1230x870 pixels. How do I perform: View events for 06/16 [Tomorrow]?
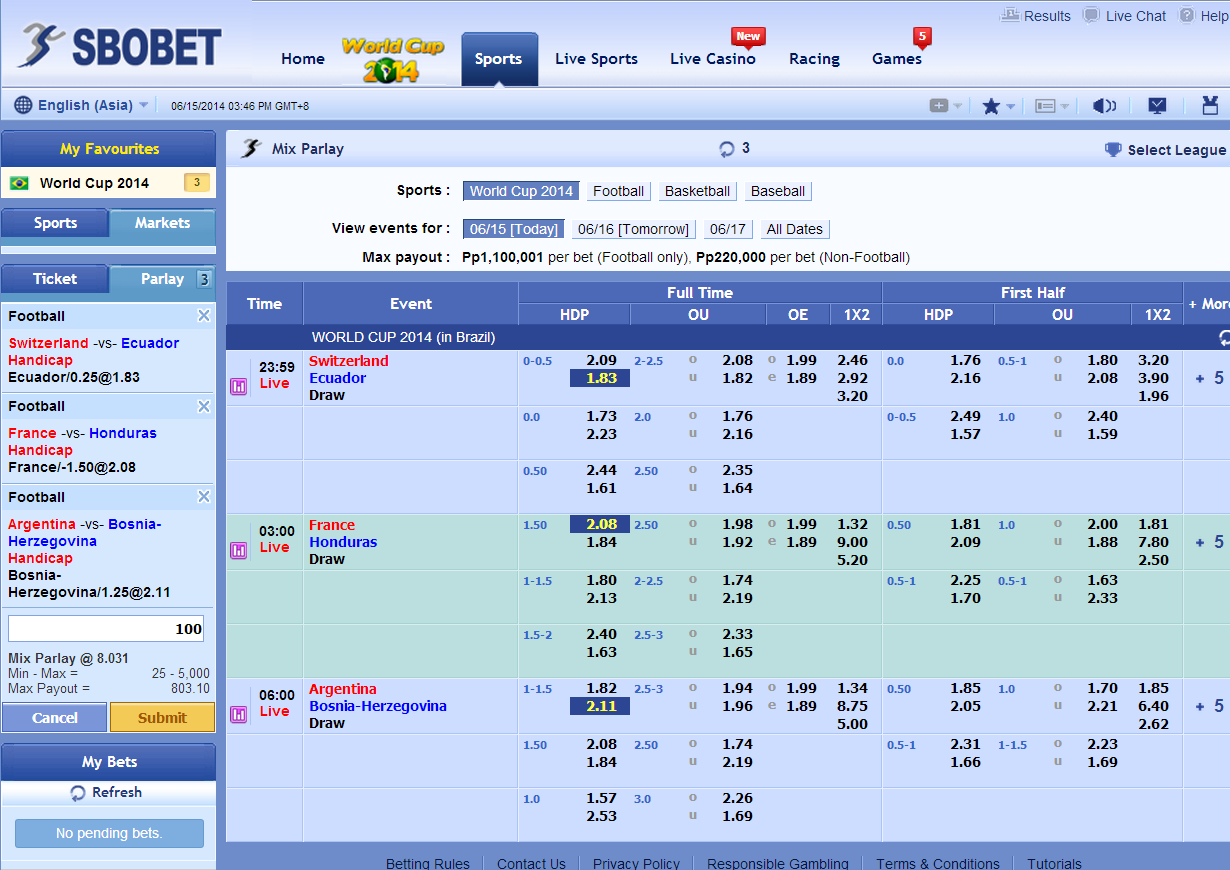tap(634, 229)
